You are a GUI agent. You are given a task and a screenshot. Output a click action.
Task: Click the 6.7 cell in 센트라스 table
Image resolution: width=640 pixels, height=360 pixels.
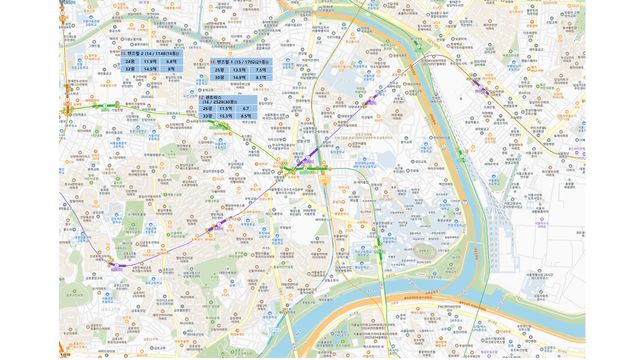[247, 109]
